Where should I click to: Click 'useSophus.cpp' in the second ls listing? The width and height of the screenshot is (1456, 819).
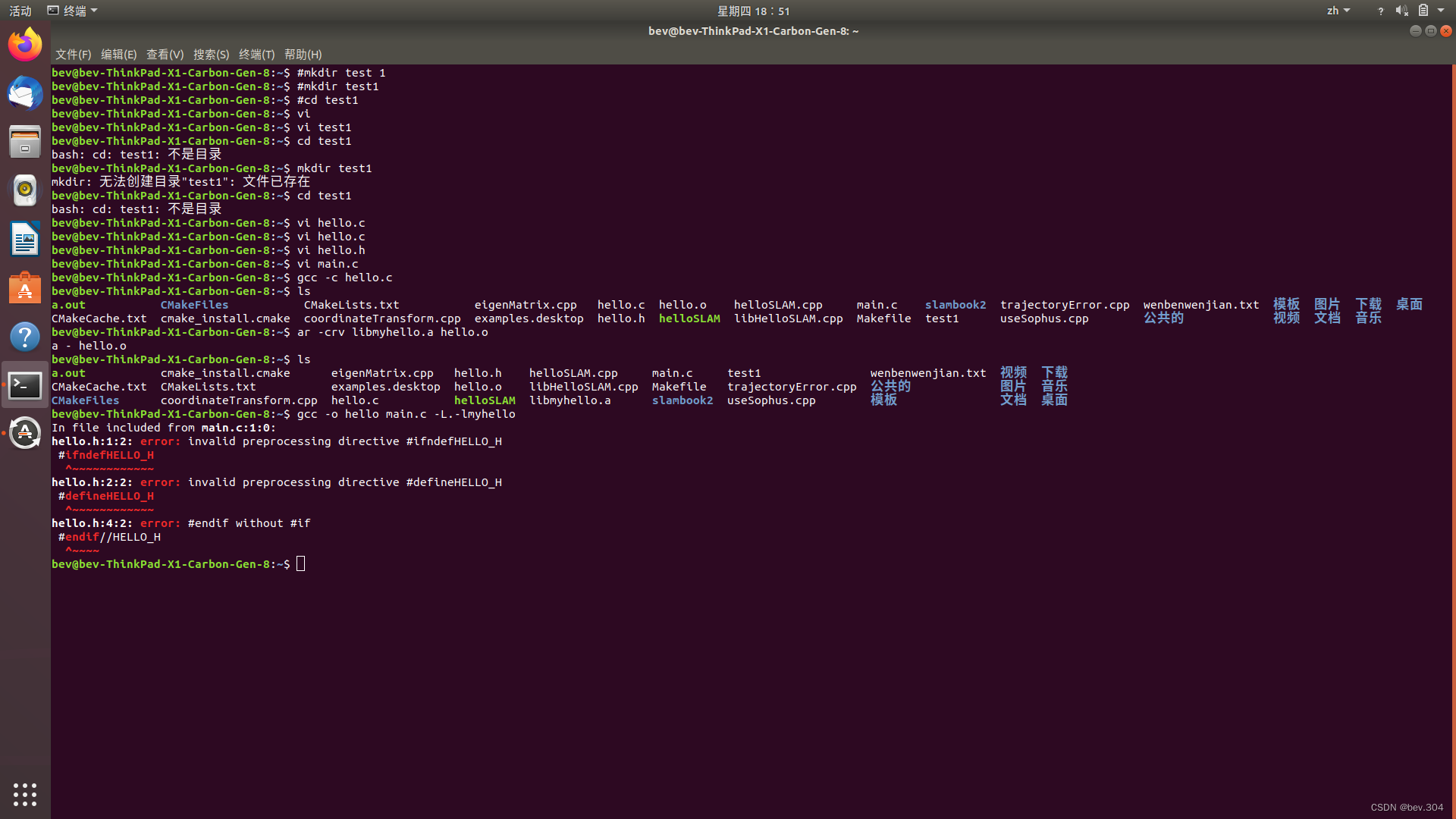771,400
